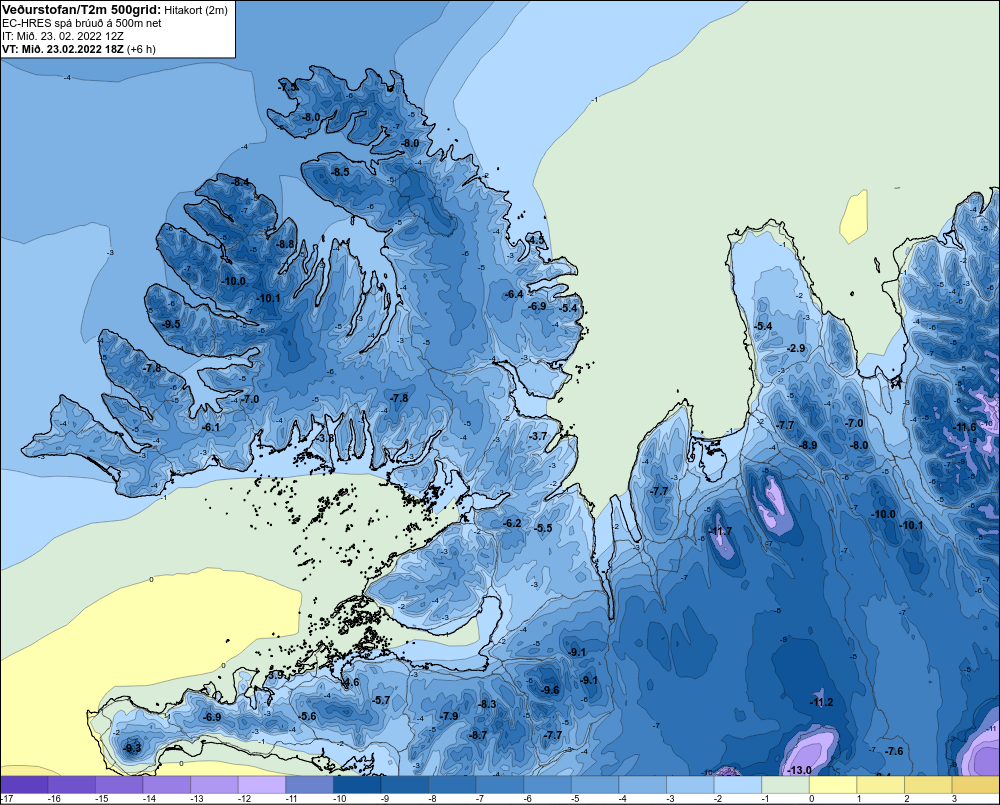Click the -7.5 temperature label
This screenshot has width=1000, height=805.
point(288,87)
